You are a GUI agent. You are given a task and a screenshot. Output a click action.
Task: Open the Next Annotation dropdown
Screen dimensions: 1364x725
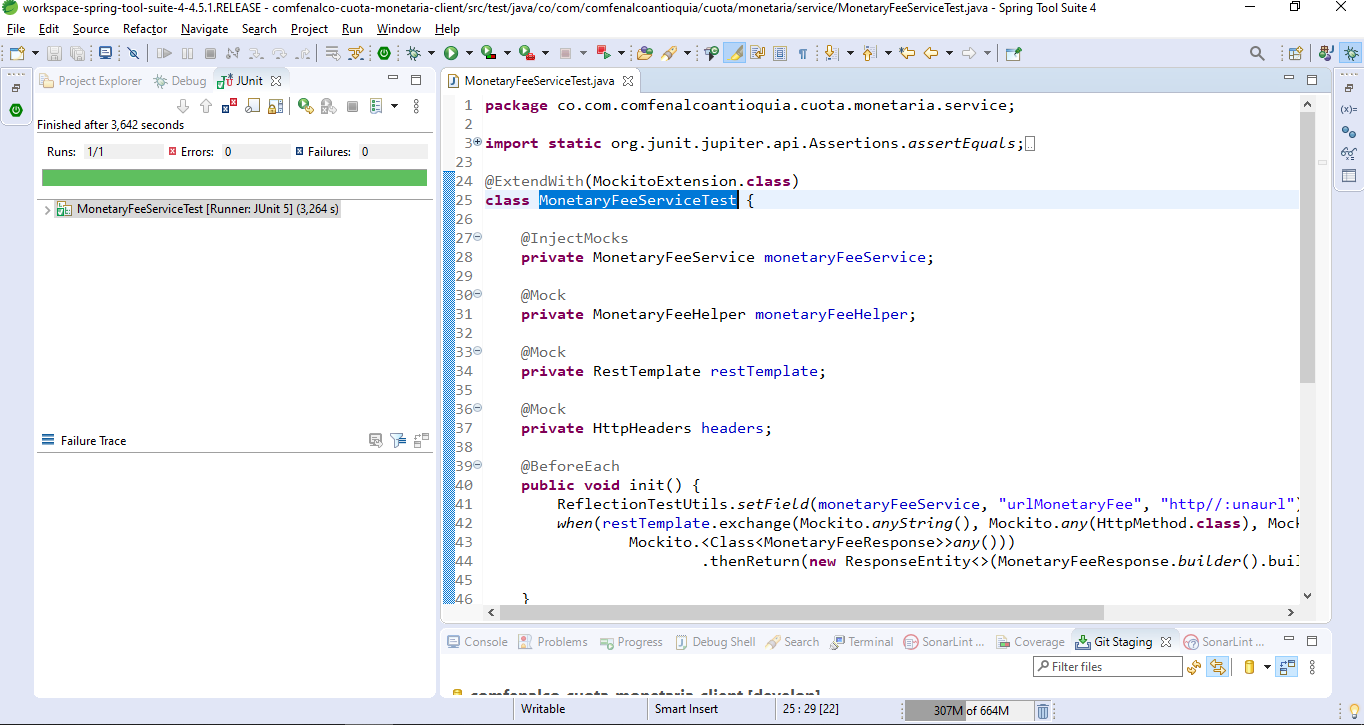click(x=850, y=53)
